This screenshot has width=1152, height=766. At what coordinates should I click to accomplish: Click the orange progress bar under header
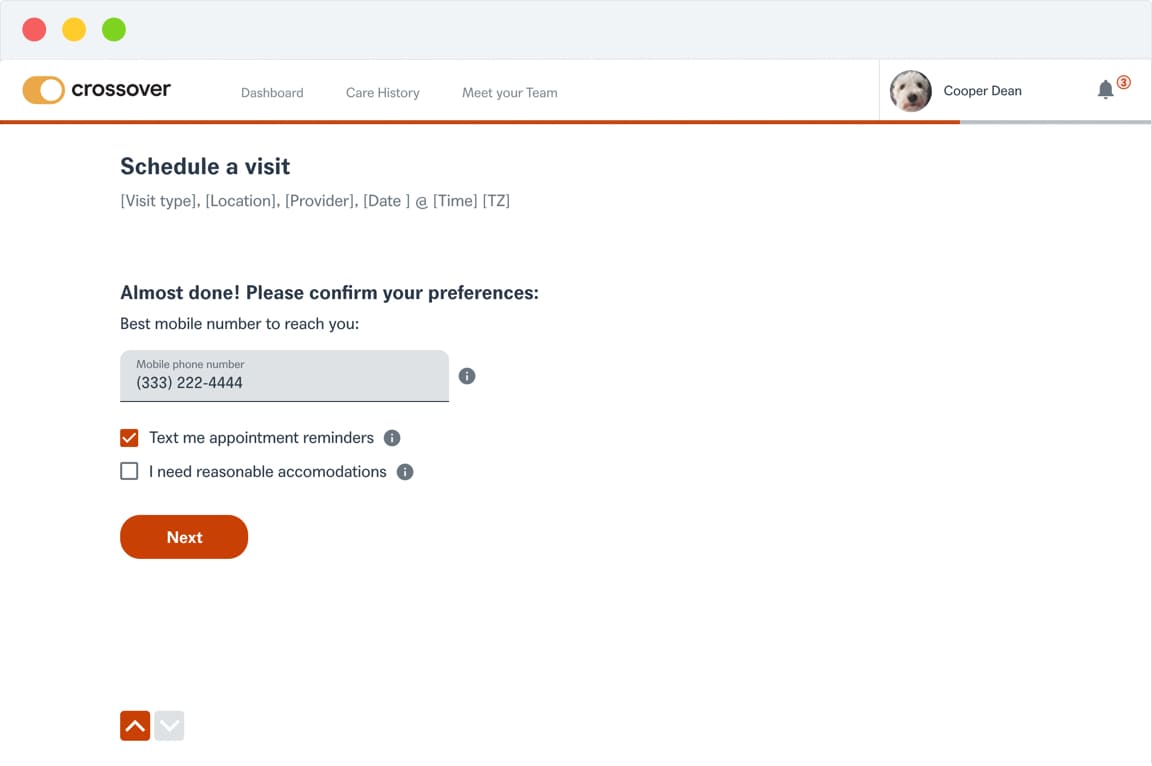click(x=480, y=122)
